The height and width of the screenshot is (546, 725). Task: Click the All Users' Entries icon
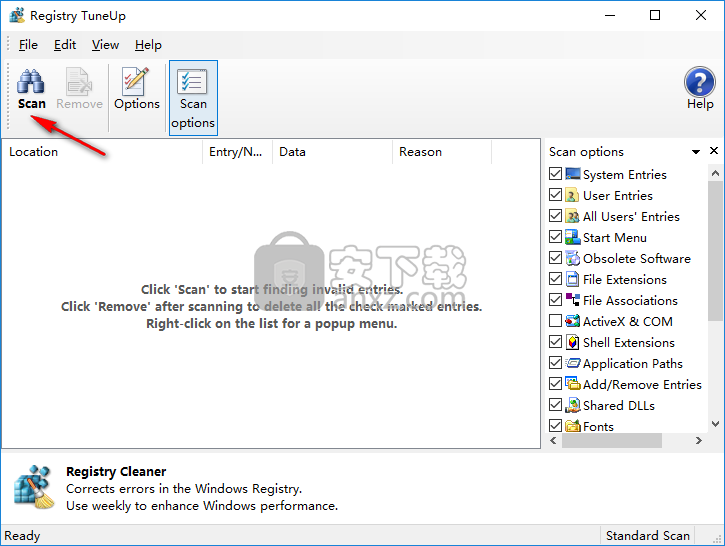point(572,216)
